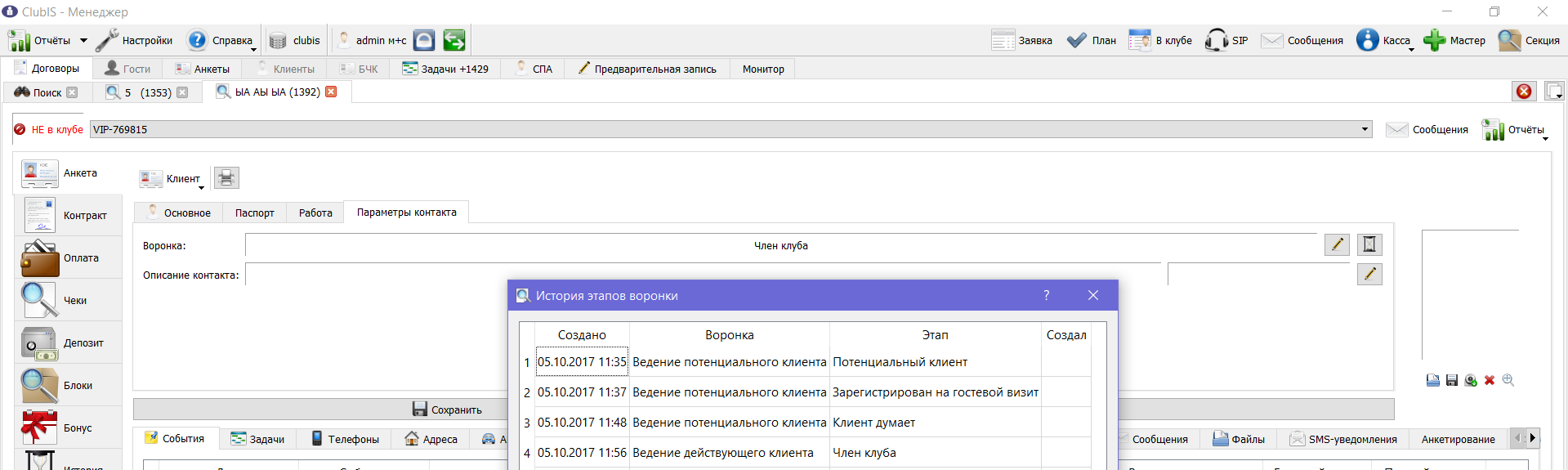Image resolution: width=1568 pixels, height=470 pixels.
Task: Open the Контракт section in sidebar
Action: click(69, 216)
